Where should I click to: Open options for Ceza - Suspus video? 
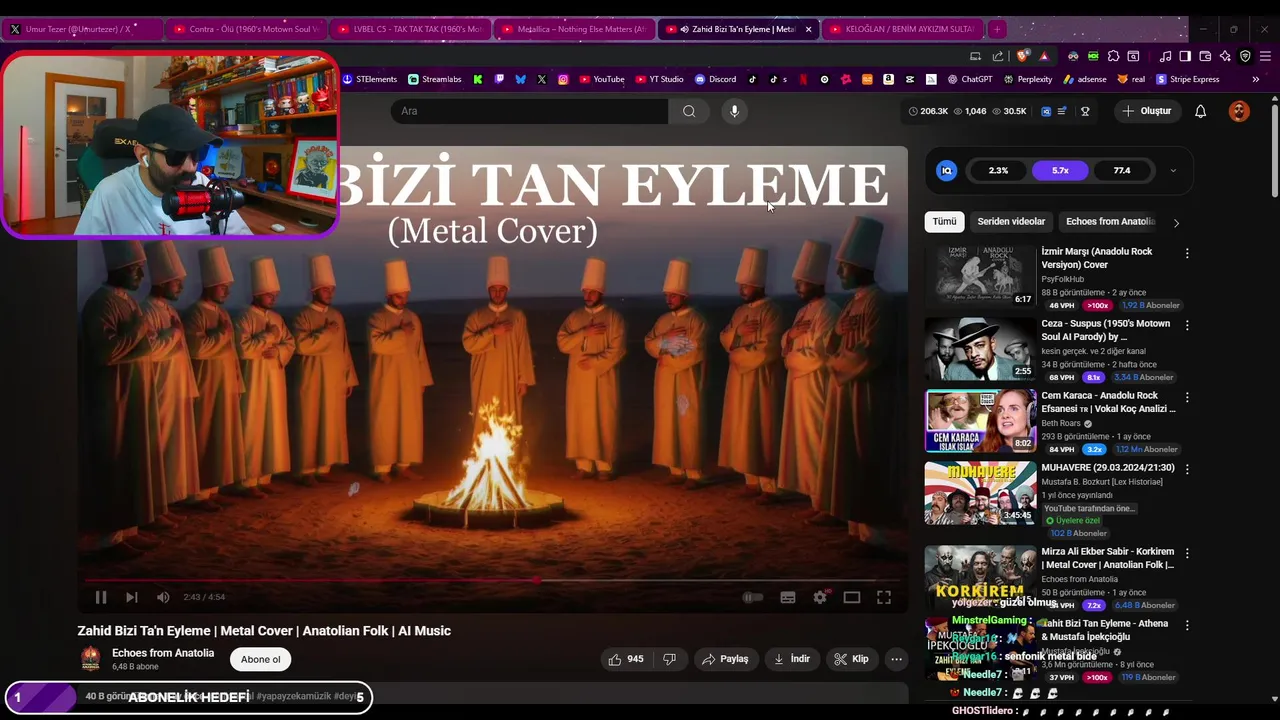pos(1187,326)
